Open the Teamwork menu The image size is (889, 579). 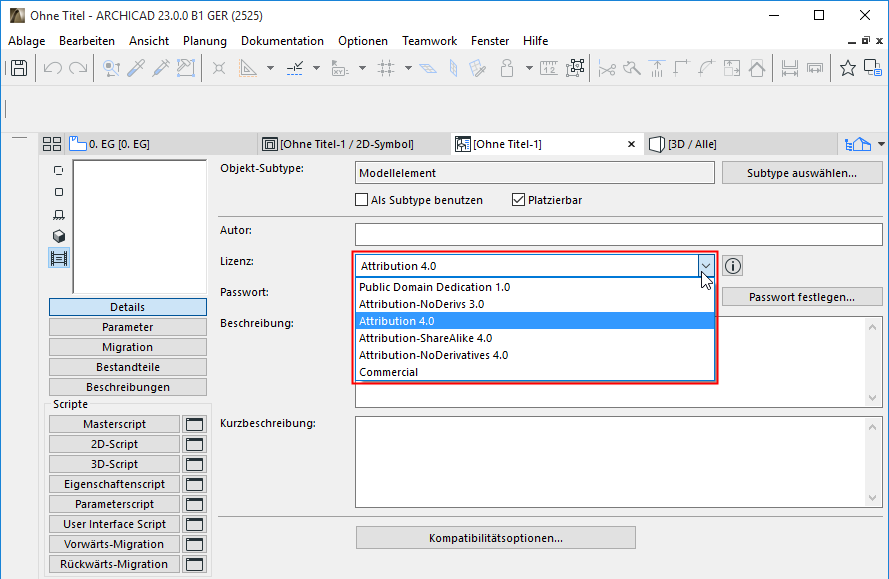point(429,41)
